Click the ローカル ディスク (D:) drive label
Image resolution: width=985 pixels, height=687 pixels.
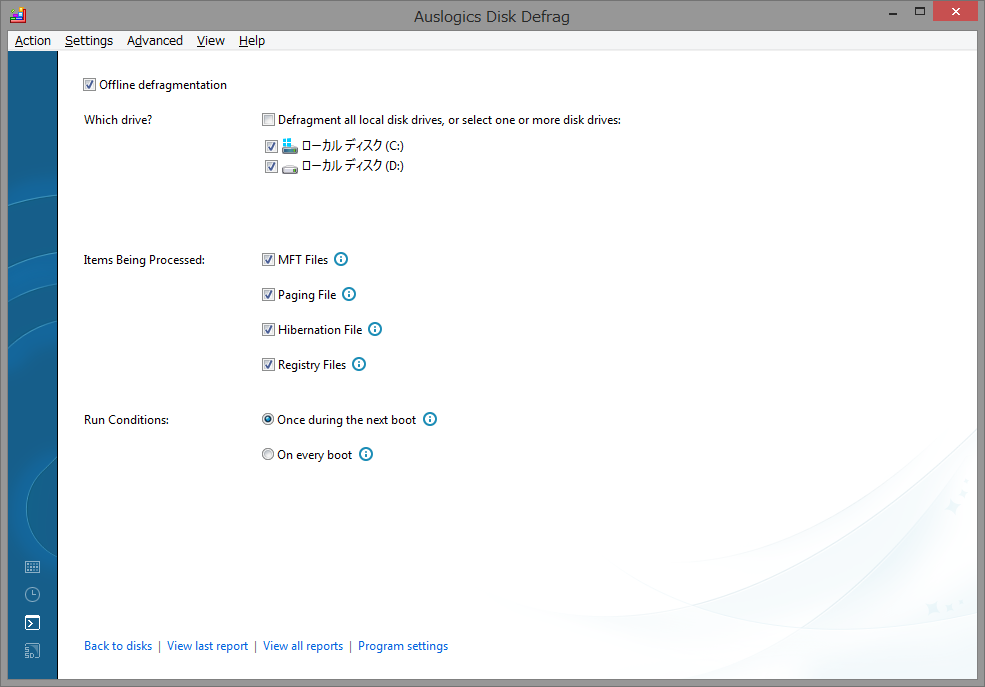(x=352, y=166)
